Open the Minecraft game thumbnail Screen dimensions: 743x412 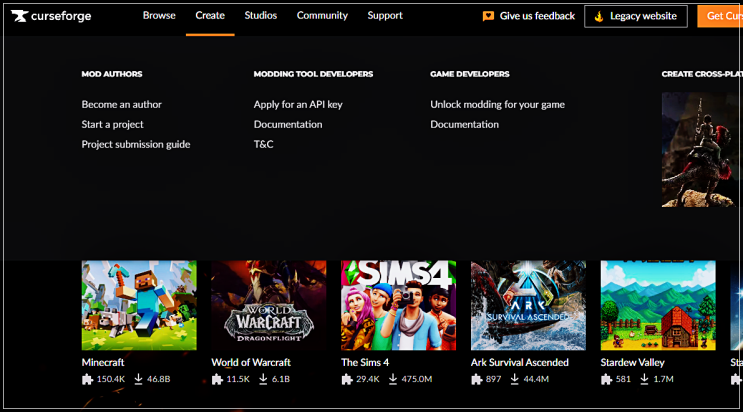point(139,305)
